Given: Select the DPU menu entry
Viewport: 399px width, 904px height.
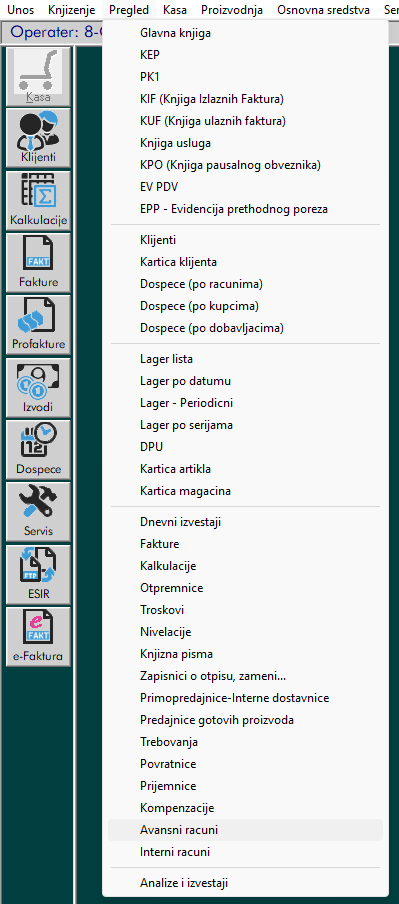Looking at the screenshot, I should click(x=245, y=447).
